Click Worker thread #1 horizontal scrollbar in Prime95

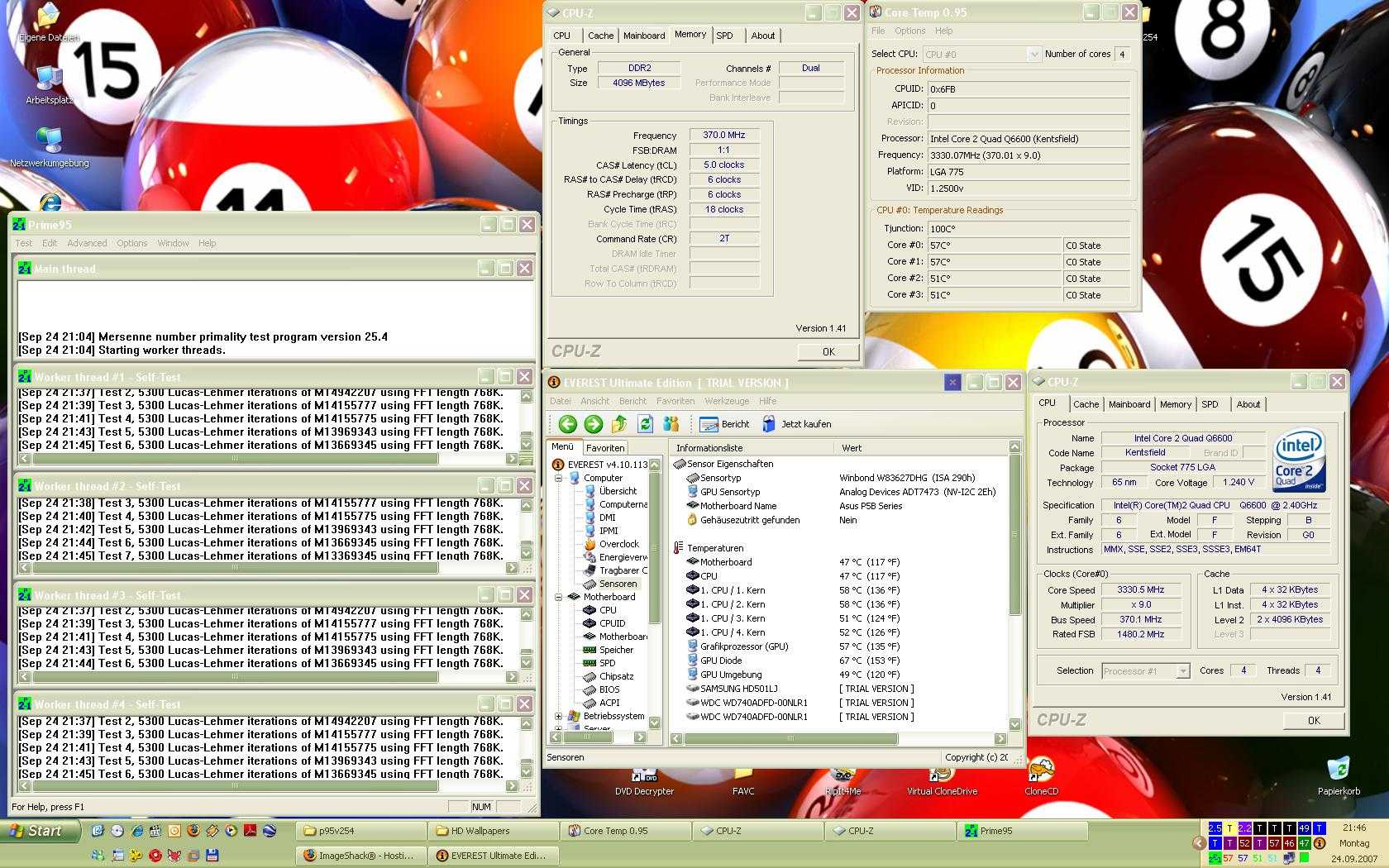click(x=270, y=459)
